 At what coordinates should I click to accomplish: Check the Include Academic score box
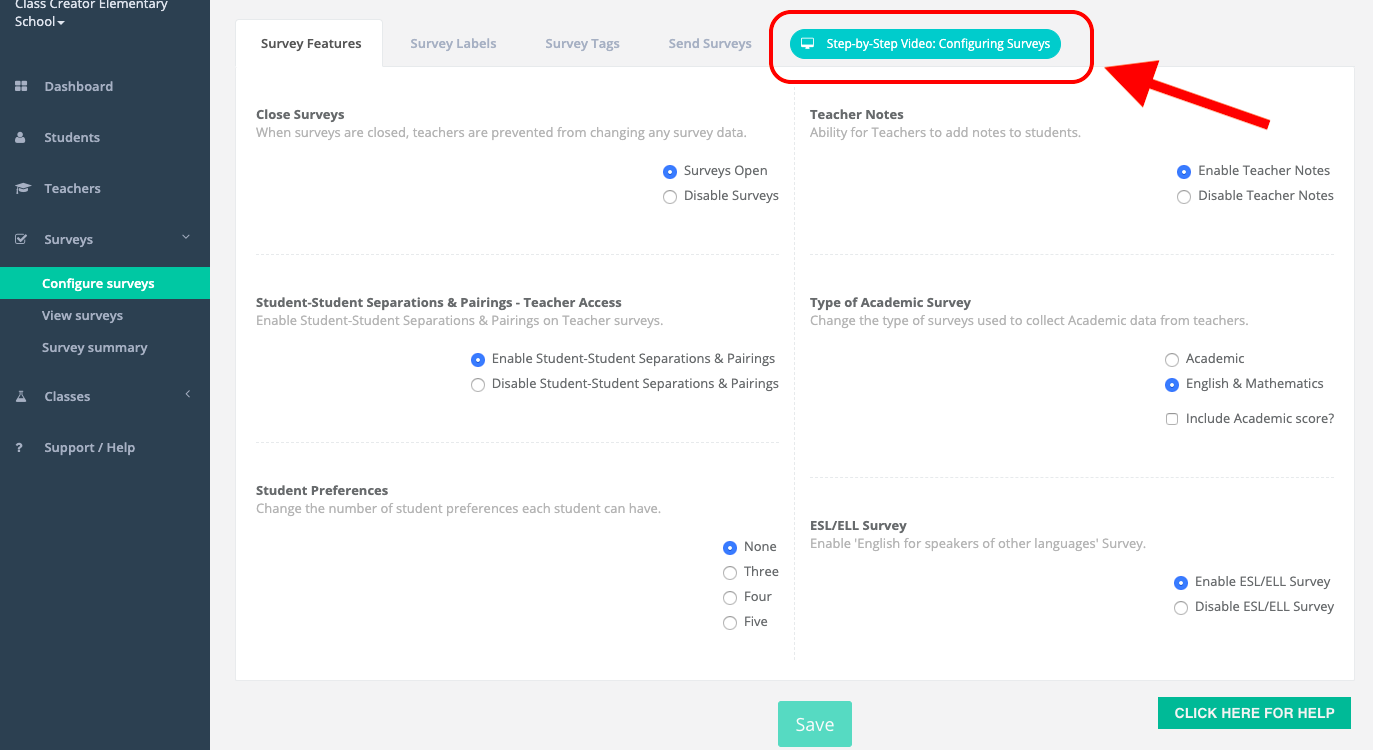[x=1172, y=419]
